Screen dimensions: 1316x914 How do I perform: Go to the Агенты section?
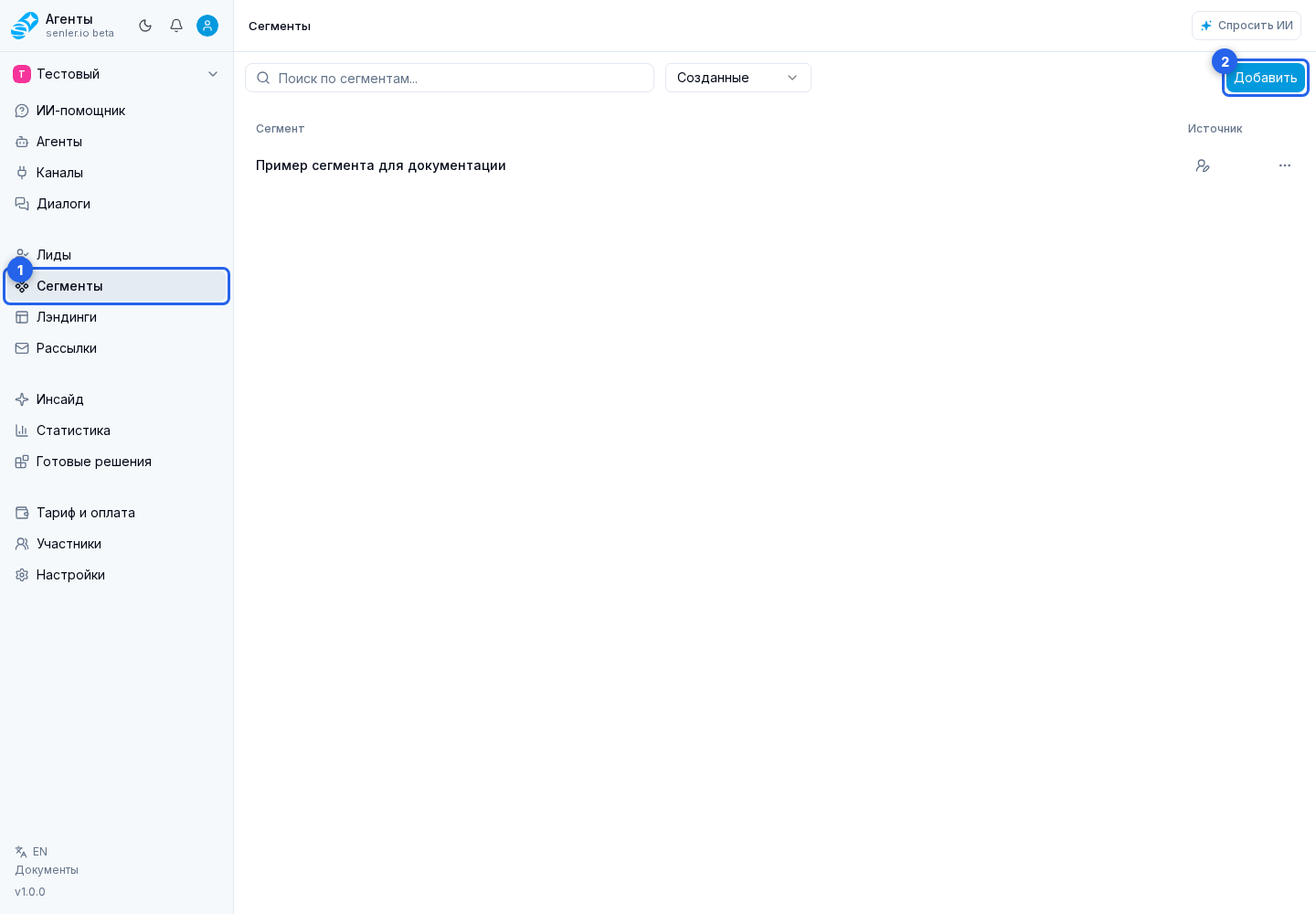point(116,142)
